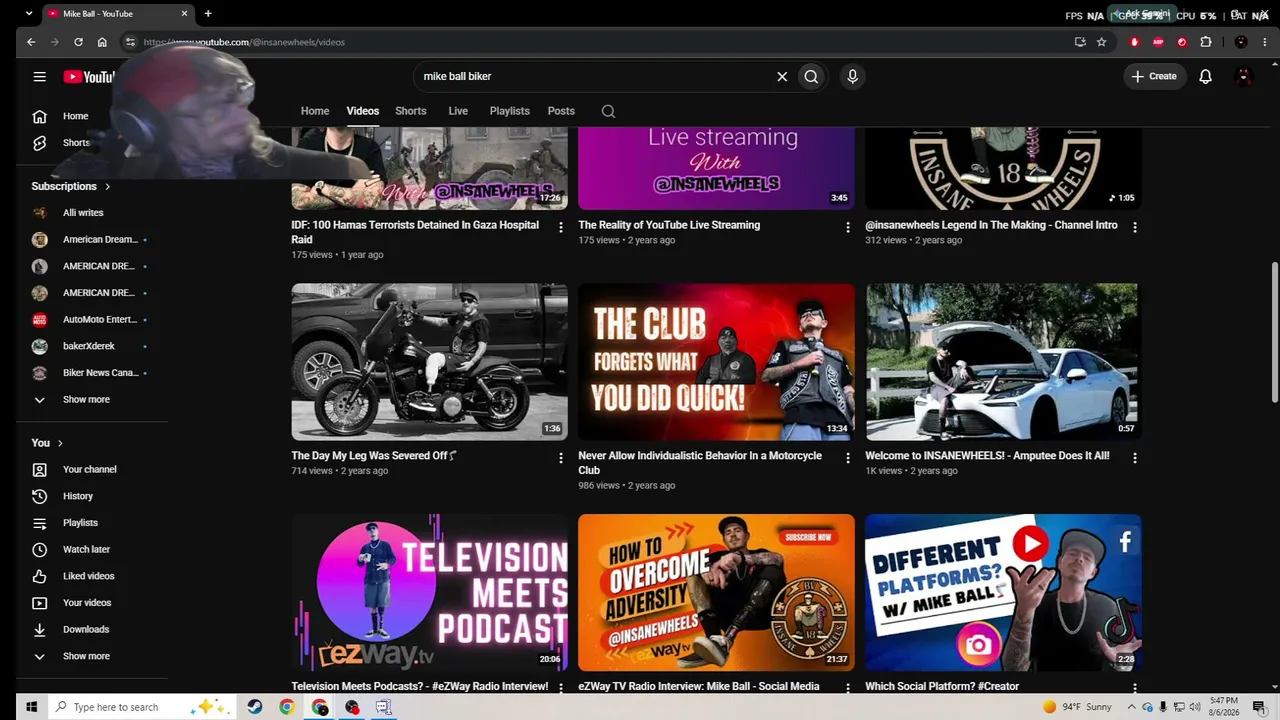Viewport: 1280px width, 720px height.
Task: Open the YouTube guide hamburger menu
Action: (39, 76)
